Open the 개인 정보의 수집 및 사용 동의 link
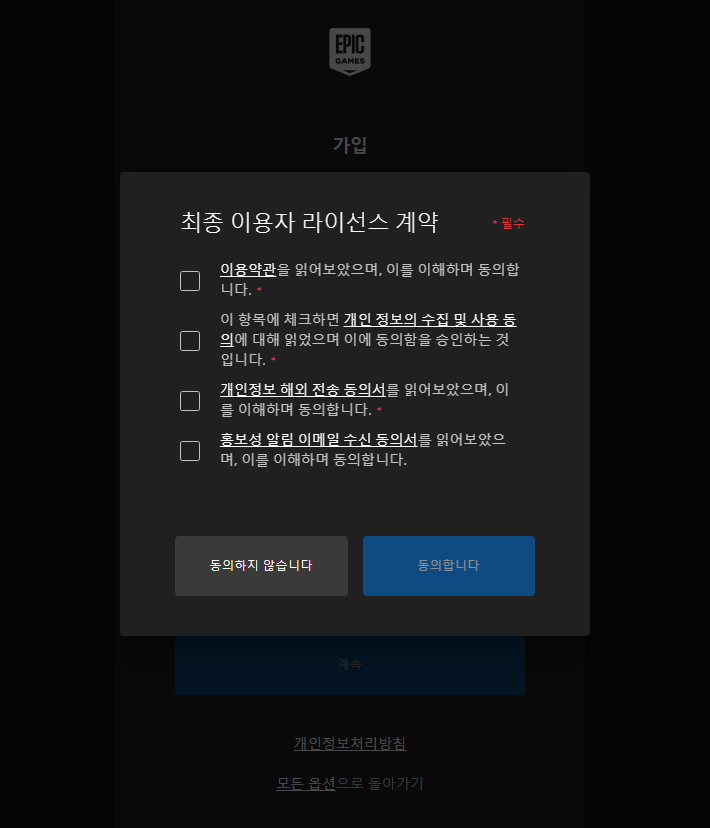 (x=430, y=320)
